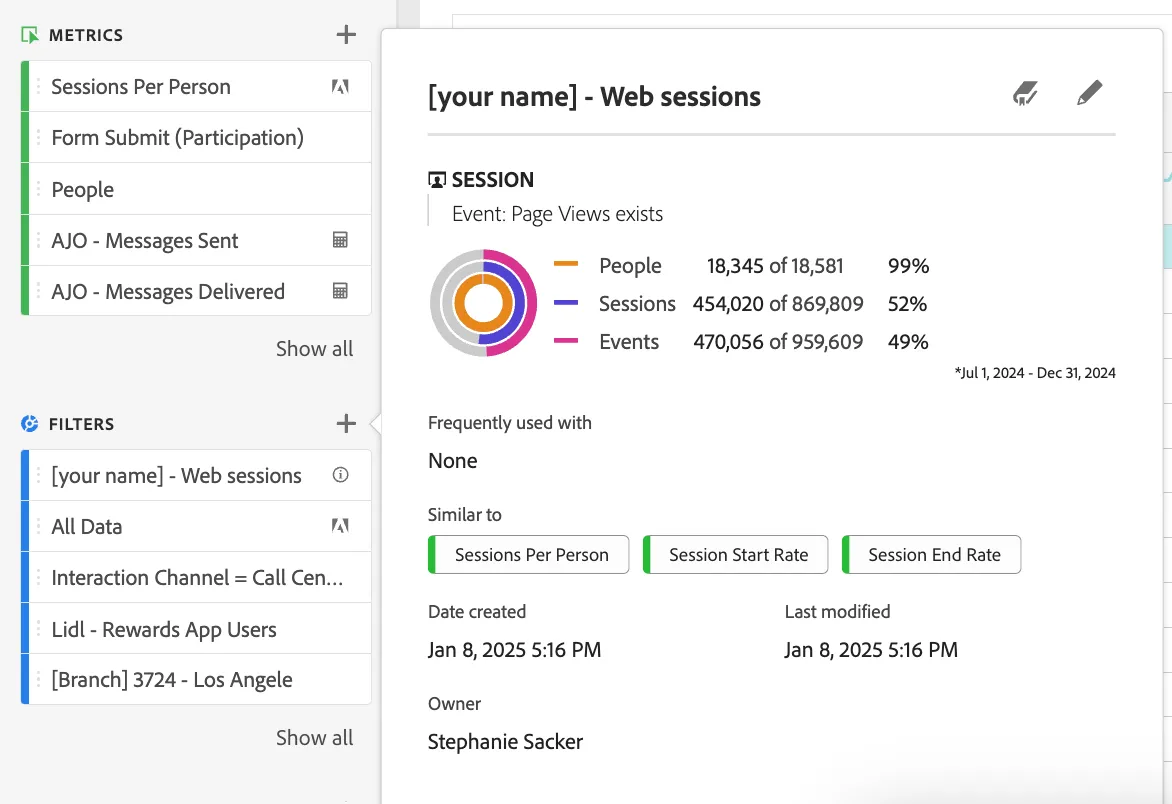
Task: Select Lidl - Rewards App Users filter
Action: coord(197,629)
